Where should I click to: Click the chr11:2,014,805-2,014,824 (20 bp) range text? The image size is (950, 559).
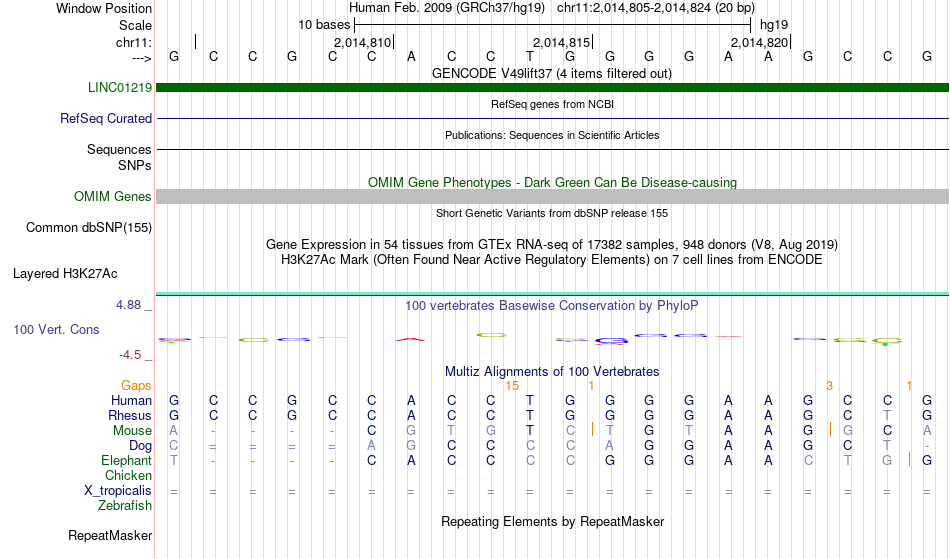656,8
